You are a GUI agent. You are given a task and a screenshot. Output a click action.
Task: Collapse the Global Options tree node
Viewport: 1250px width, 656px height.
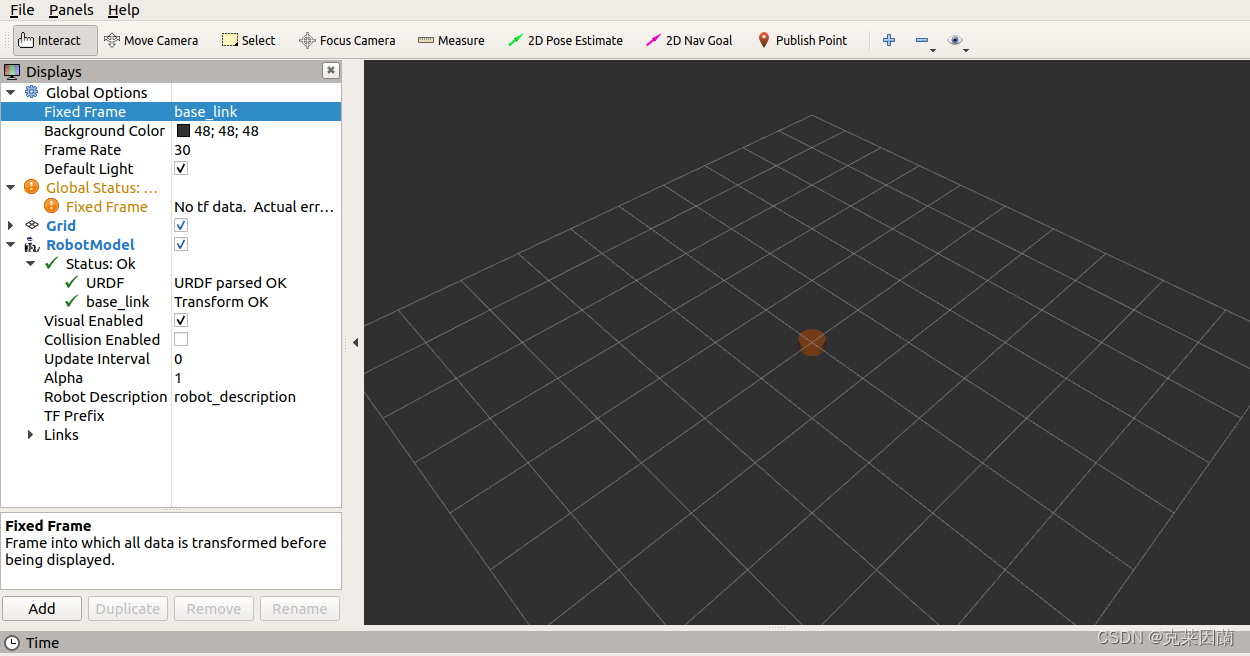[11, 92]
